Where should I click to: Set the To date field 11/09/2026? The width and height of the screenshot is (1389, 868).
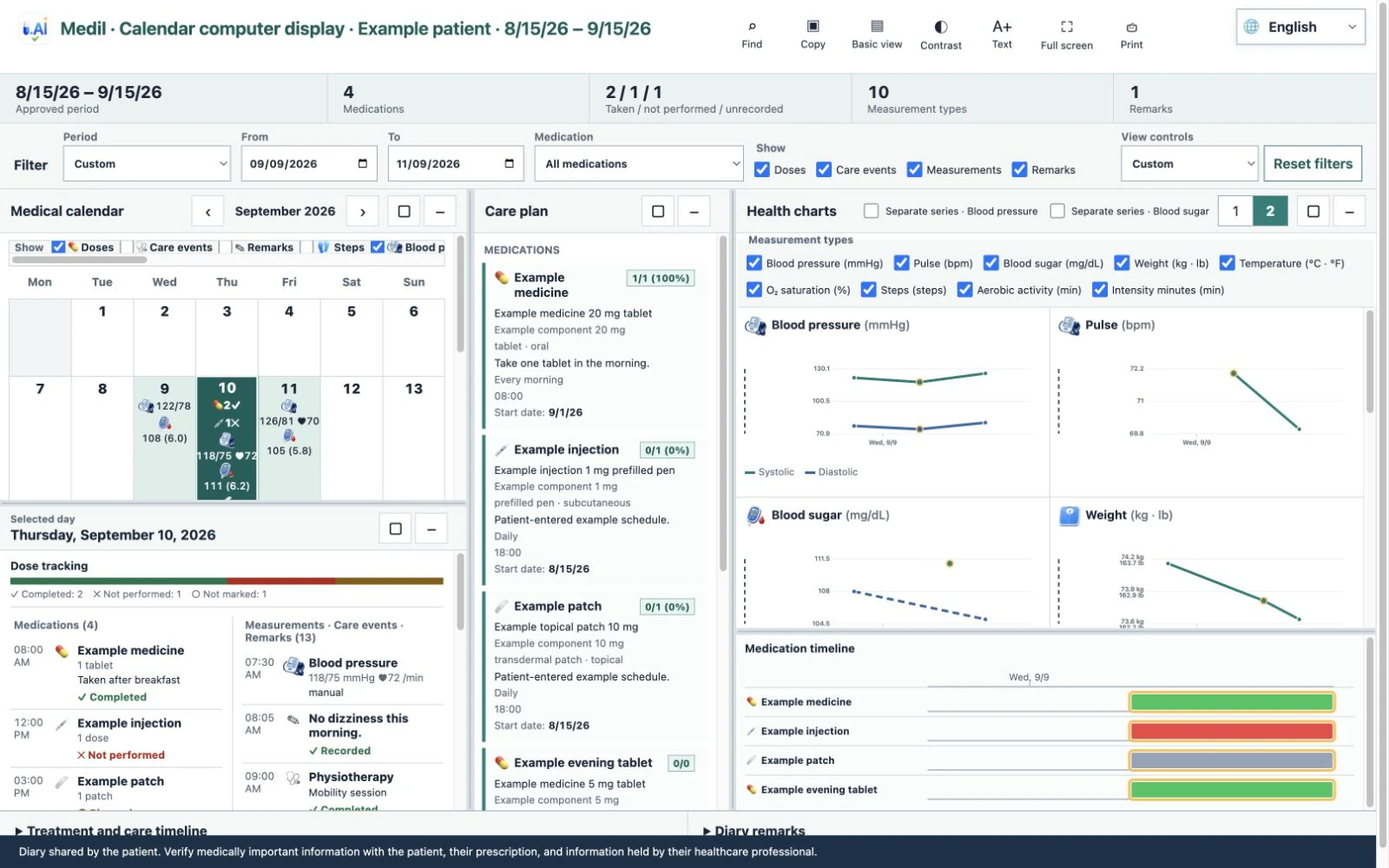coord(456,163)
